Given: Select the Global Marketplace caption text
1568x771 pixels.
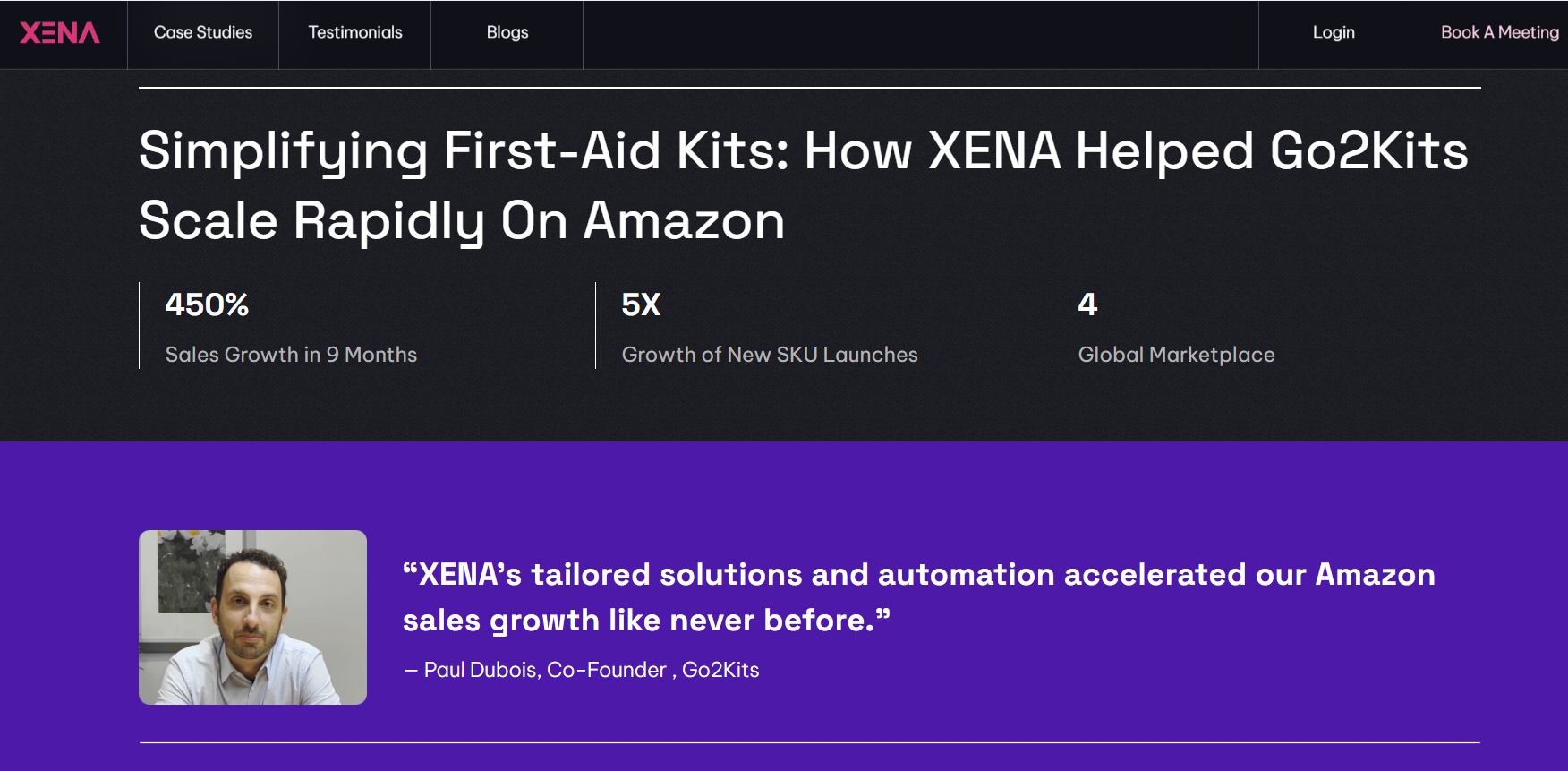Looking at the screenshot, I should click(x=1178, y=355).
